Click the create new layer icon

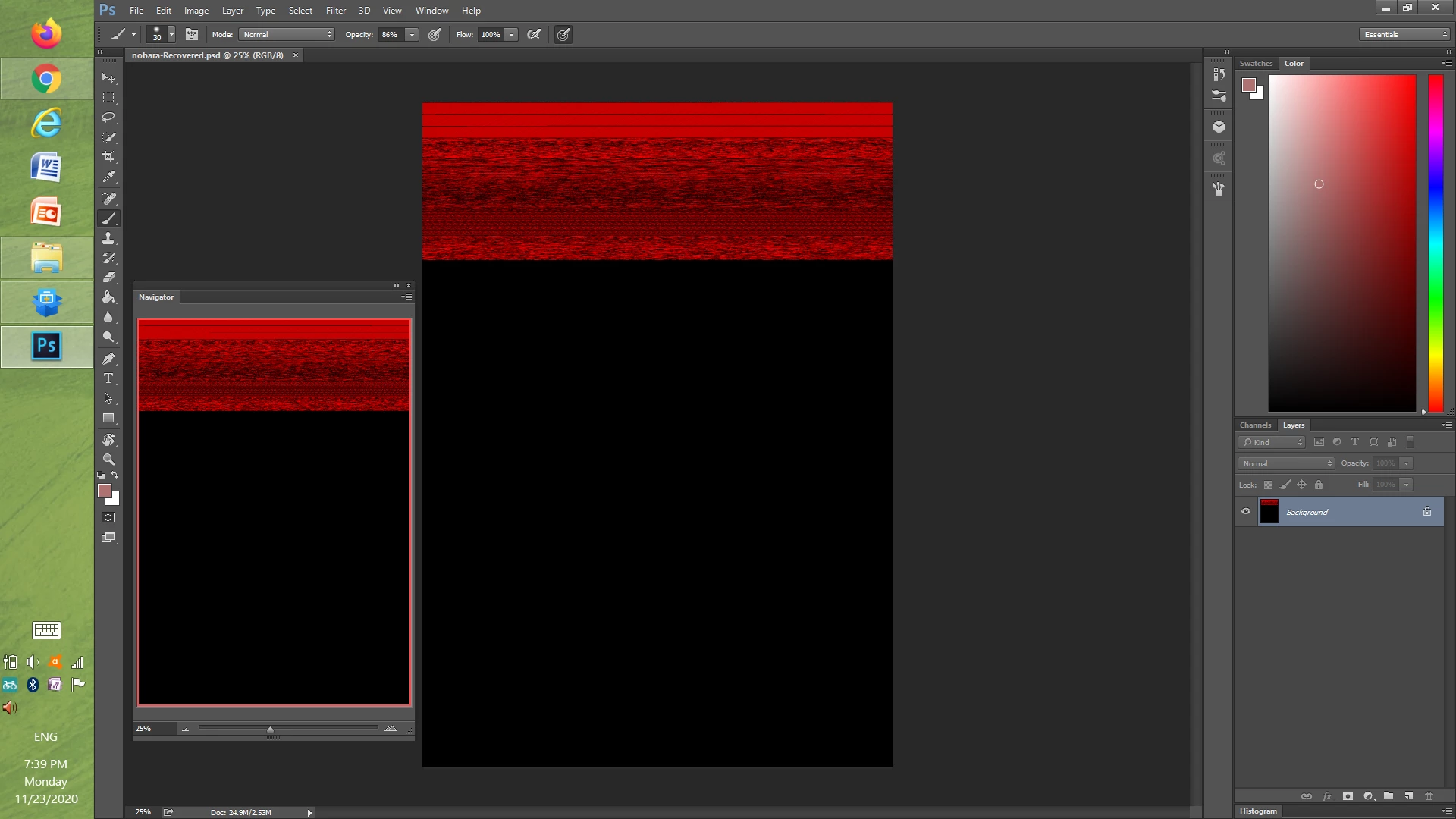(1408, 796)
